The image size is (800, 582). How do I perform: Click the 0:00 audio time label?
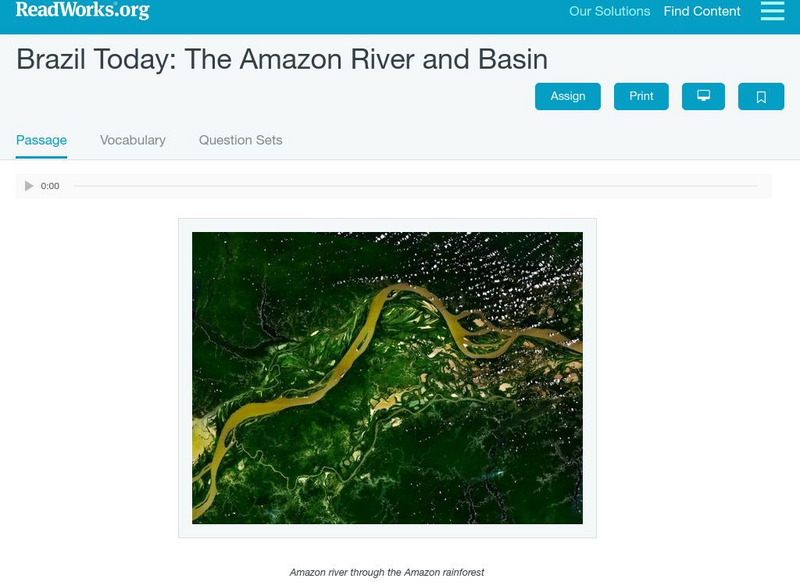click(x=50, y=186)
